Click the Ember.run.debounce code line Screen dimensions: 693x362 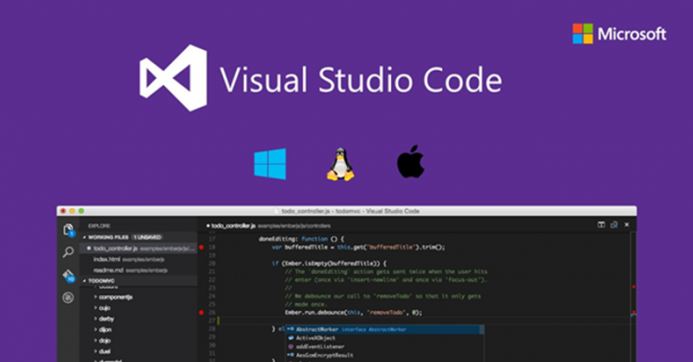pos(354,312)
